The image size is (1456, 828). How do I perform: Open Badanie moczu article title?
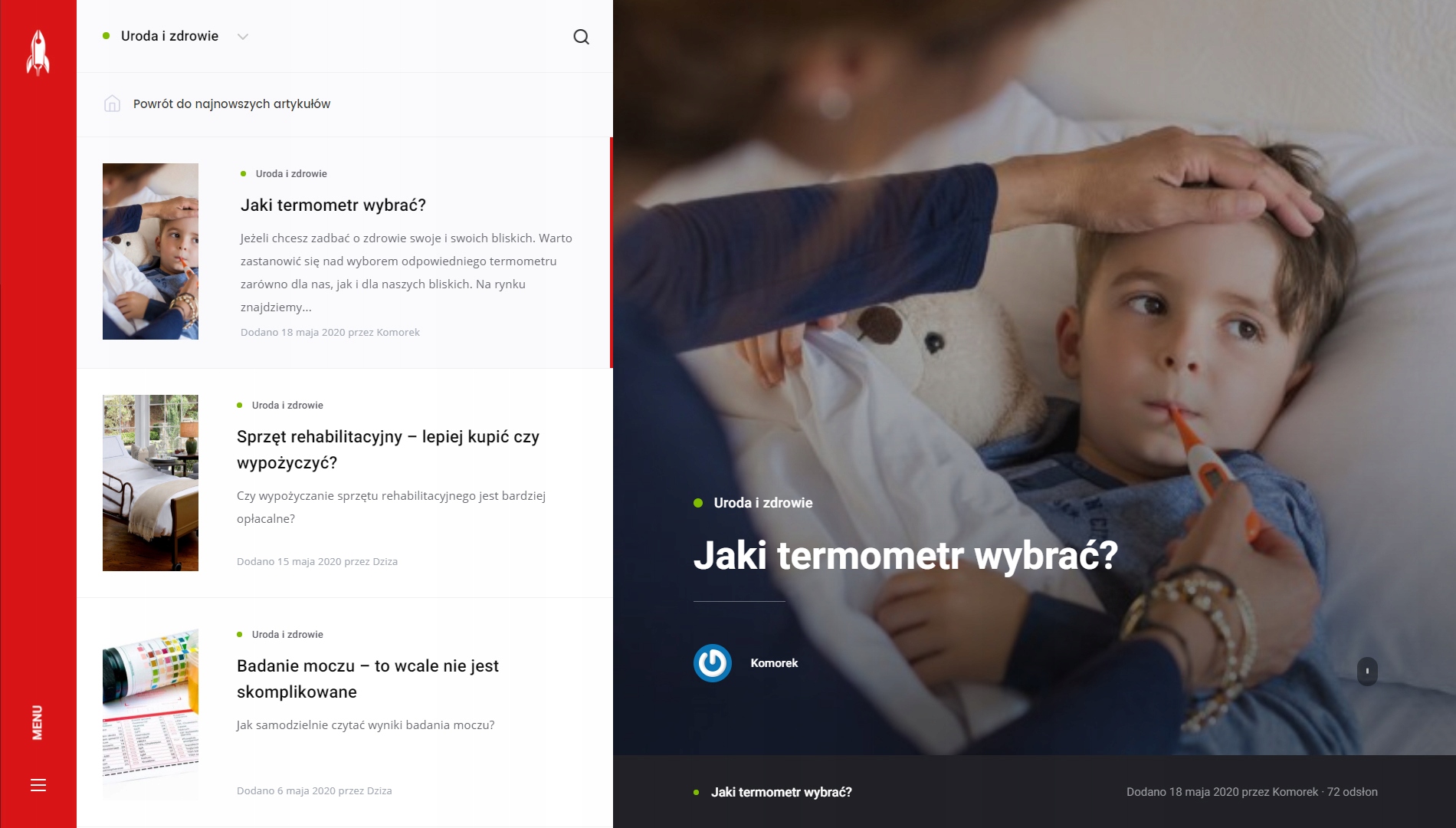[368, 678]
